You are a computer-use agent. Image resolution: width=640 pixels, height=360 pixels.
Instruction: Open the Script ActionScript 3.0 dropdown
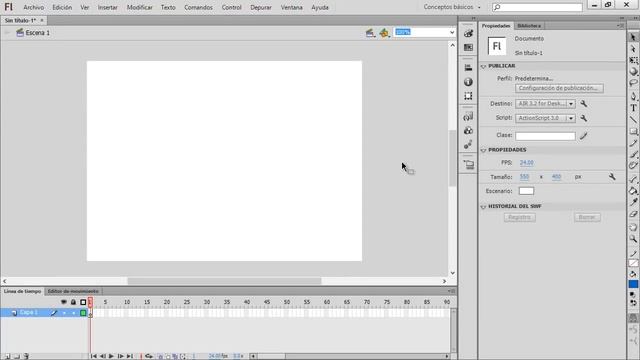545,118
